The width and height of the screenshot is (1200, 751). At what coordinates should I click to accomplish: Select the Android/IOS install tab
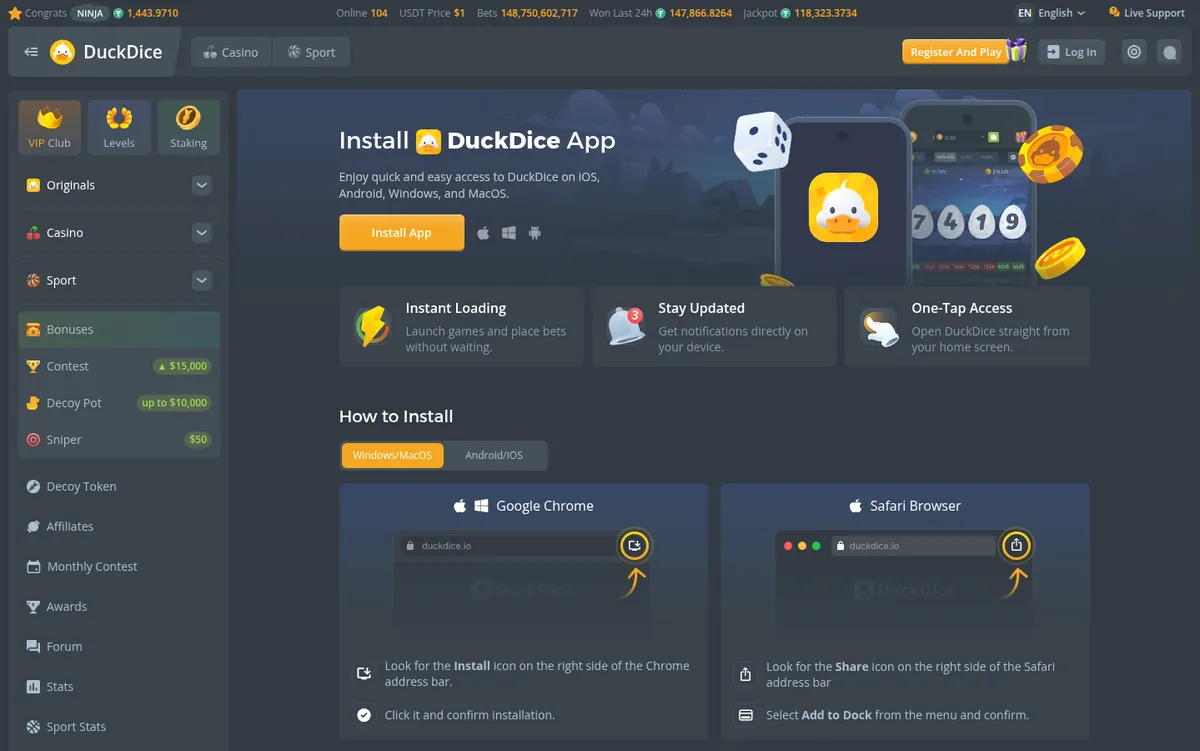[x=494, y=455]
